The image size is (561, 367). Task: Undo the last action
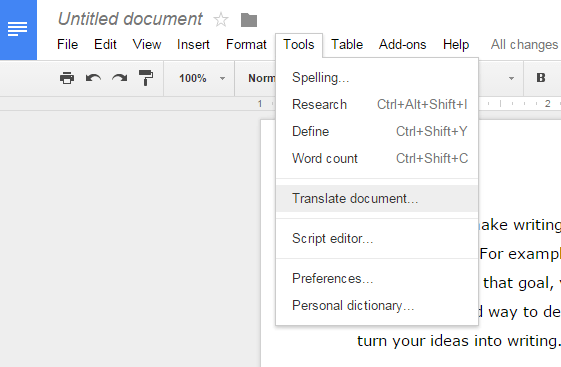tap(93, 78)
